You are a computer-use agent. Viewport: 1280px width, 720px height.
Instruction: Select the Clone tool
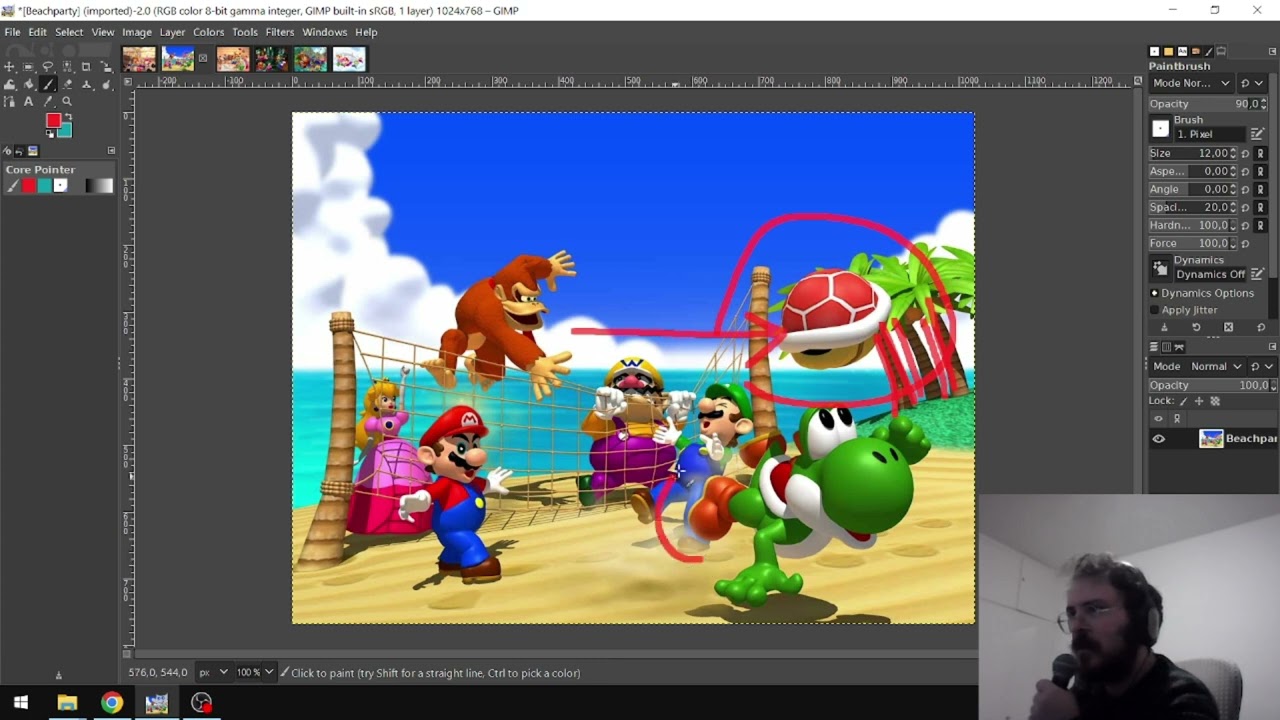tap(86, 85)
